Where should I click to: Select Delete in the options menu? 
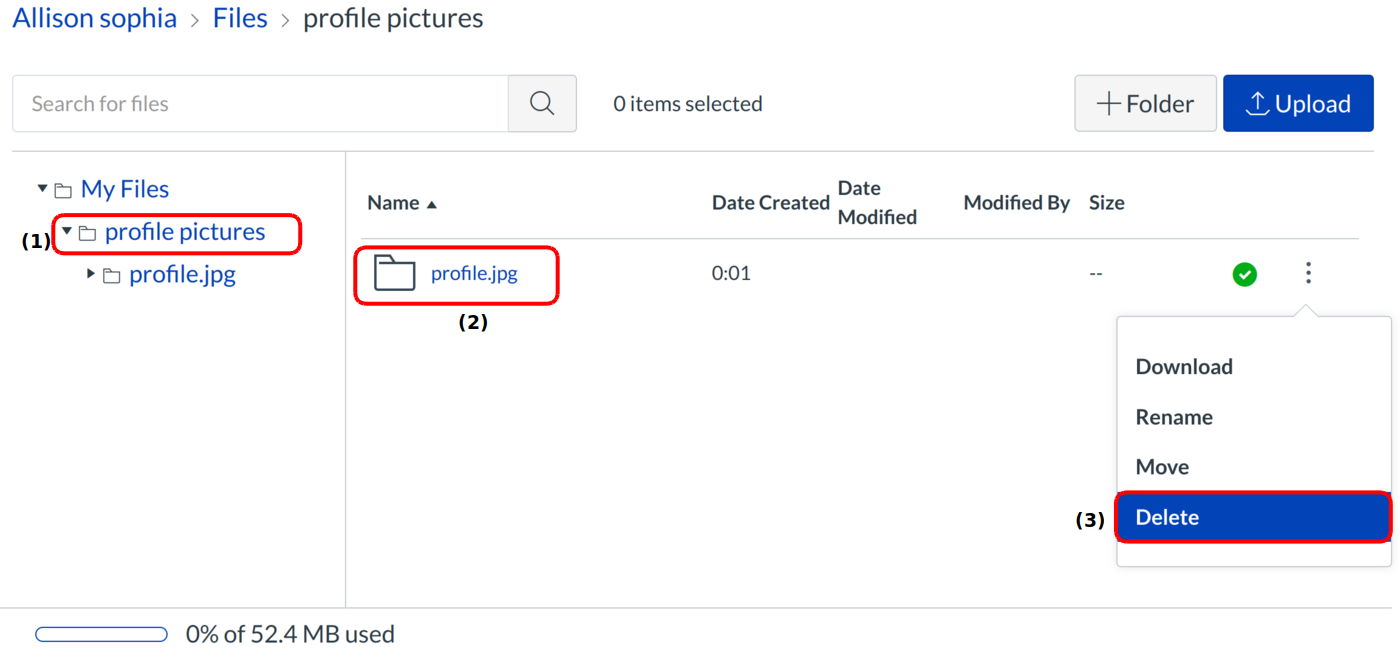1167,517
